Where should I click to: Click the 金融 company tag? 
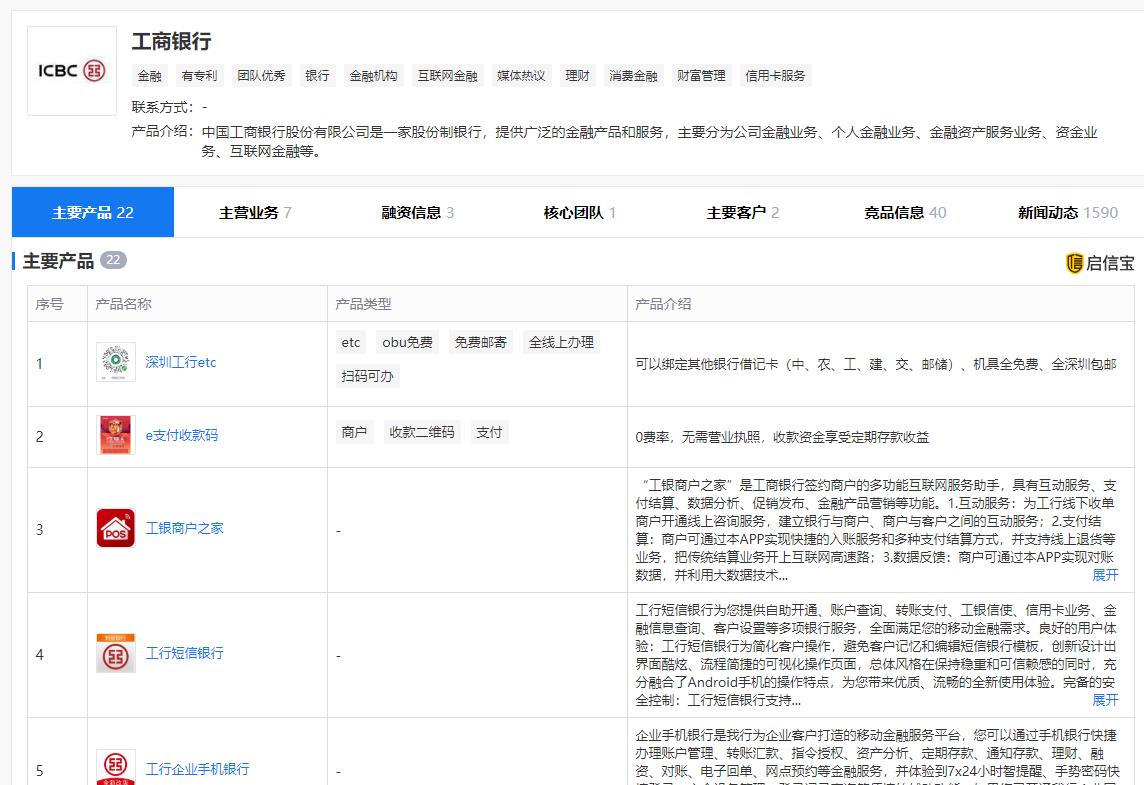point(150,76)
